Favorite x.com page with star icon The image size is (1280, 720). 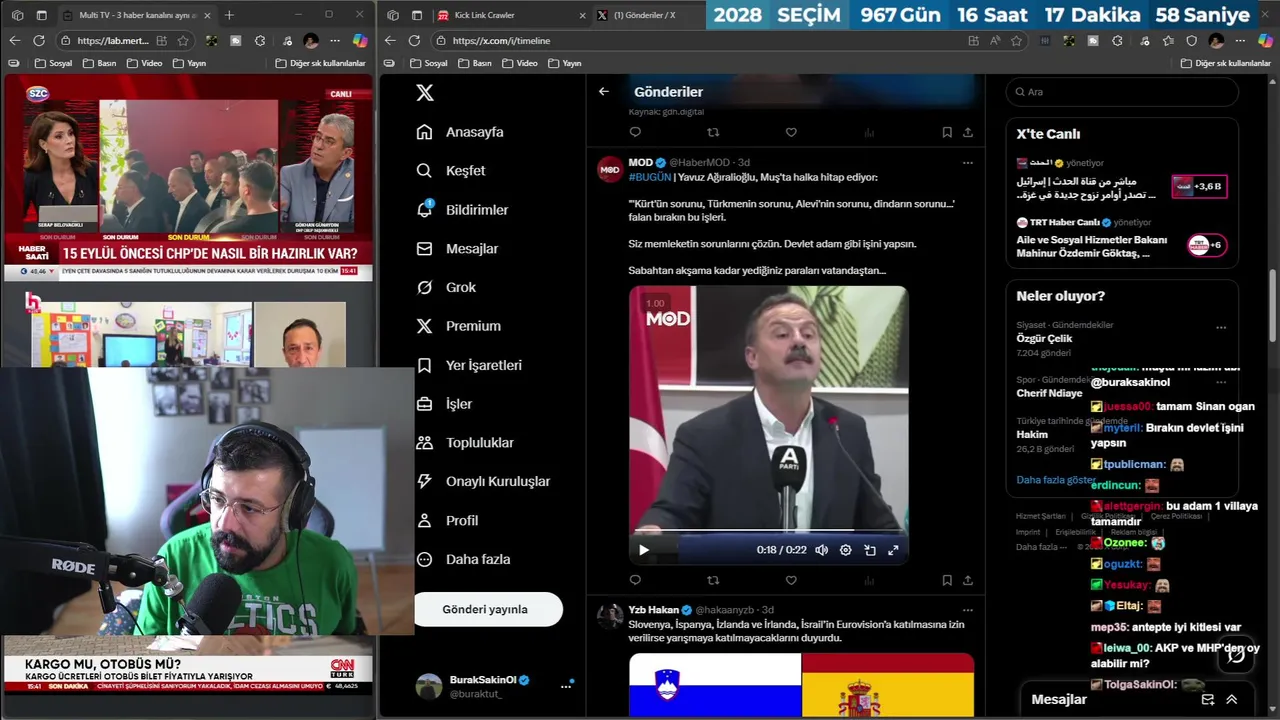pyautogui.click(x=1017, y=41)
